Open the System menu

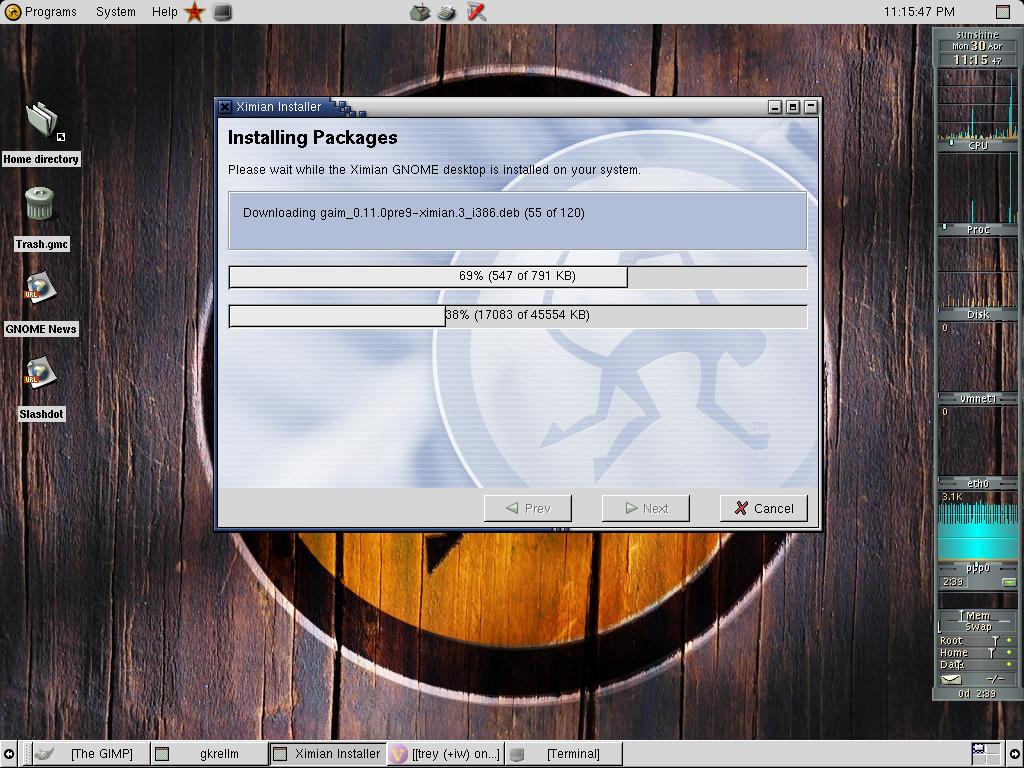pos(116,12)
